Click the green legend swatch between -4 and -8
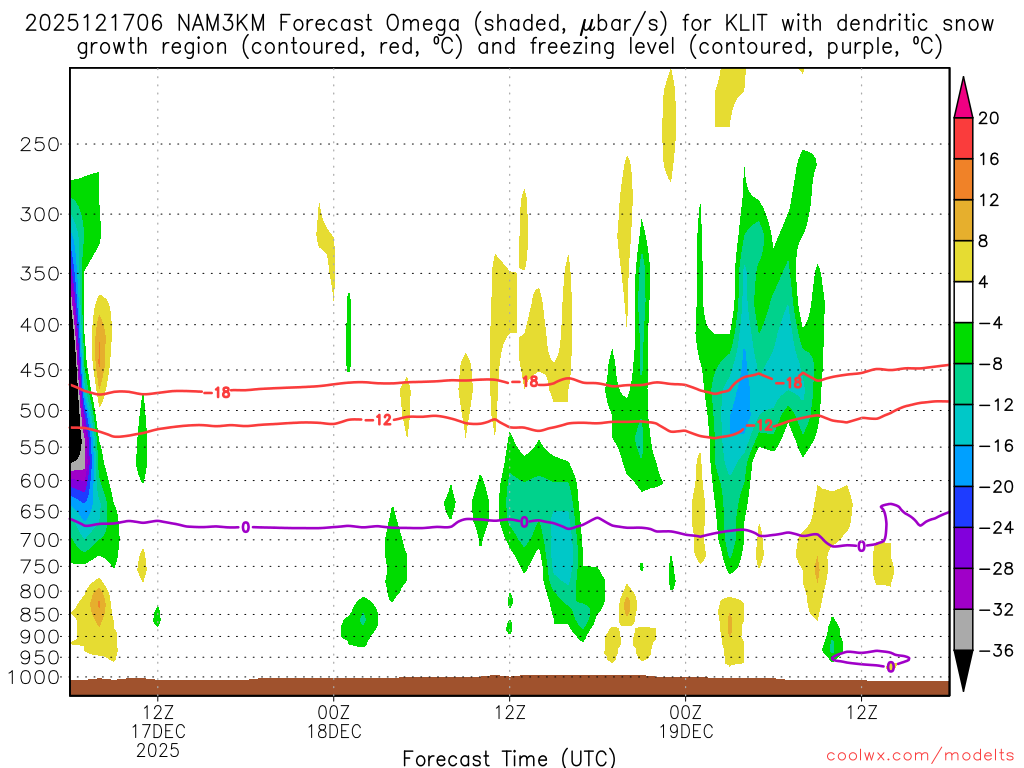 tap(963, 344)
